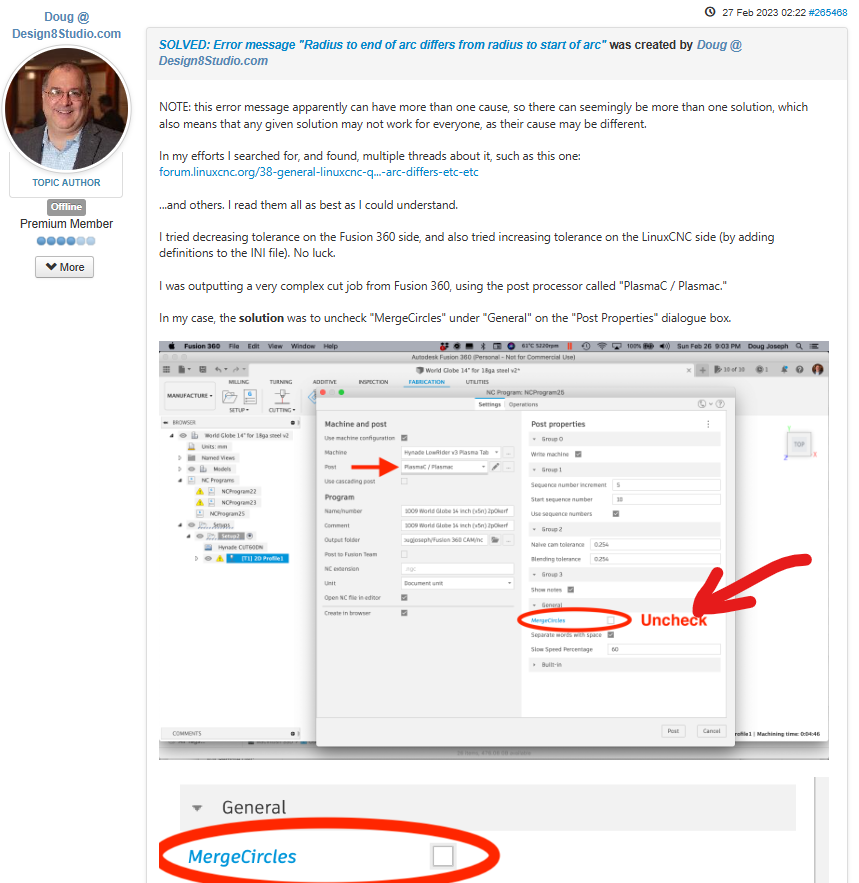Click the Save icon in Fusion's quick toolbar
The height and width of the screenshot is (883, 859).
[203, 369]
